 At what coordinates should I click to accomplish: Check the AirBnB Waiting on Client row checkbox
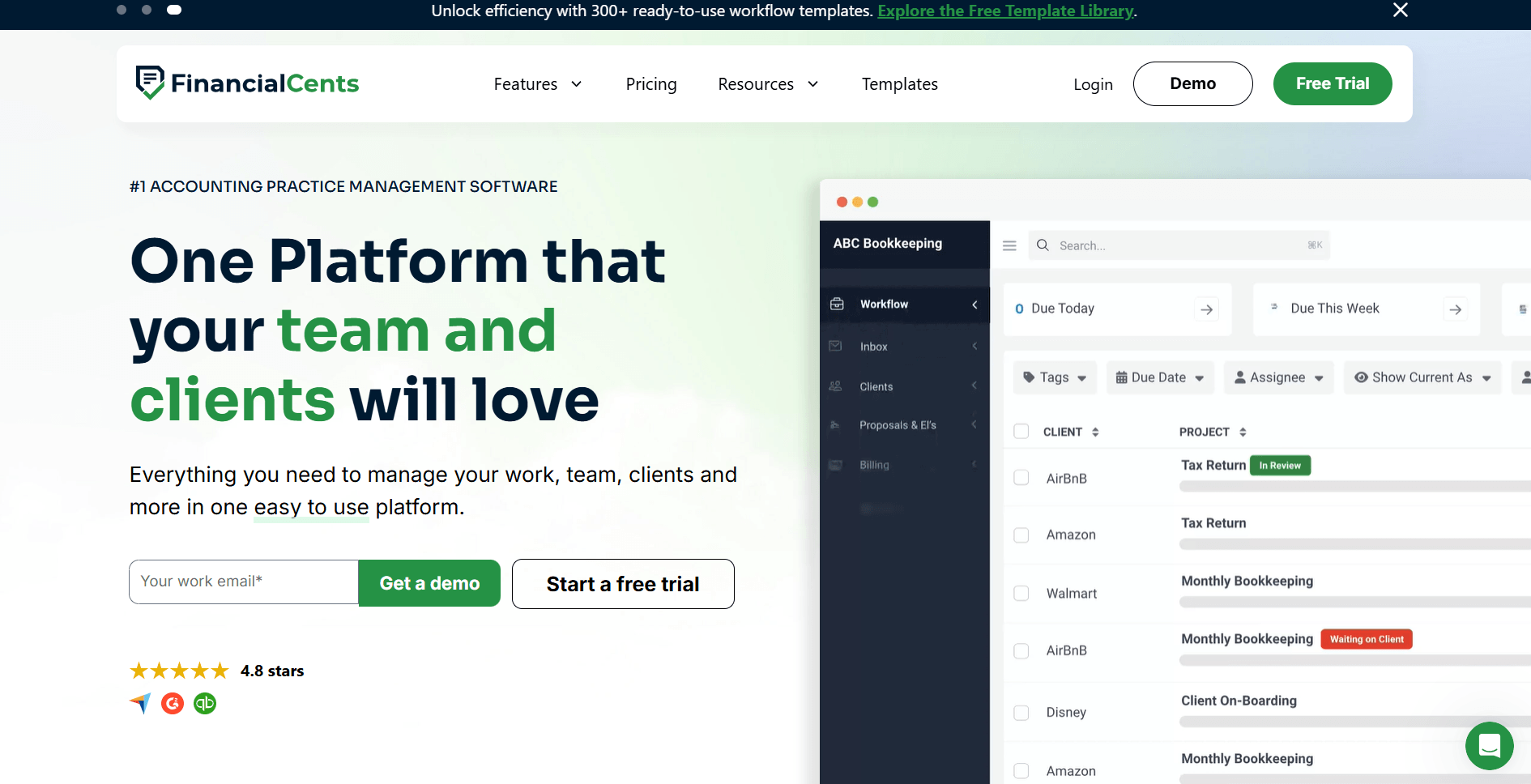coord(1021,651)
